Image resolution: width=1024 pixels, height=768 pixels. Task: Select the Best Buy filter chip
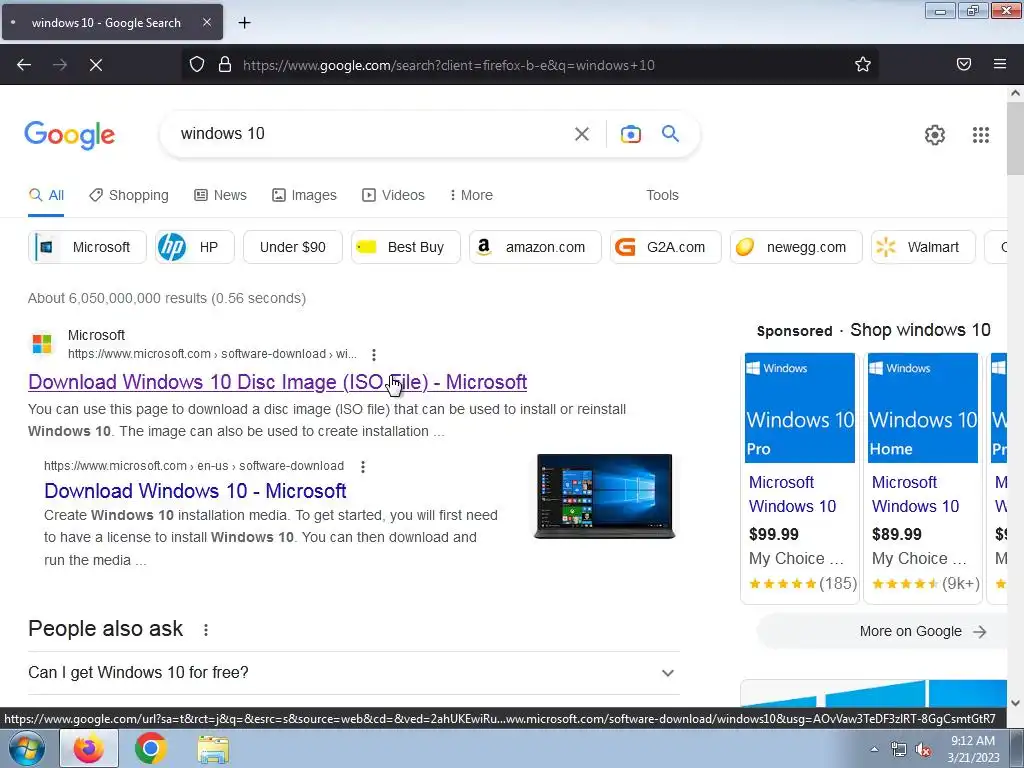pyautogui.click(x=406, y=247)
